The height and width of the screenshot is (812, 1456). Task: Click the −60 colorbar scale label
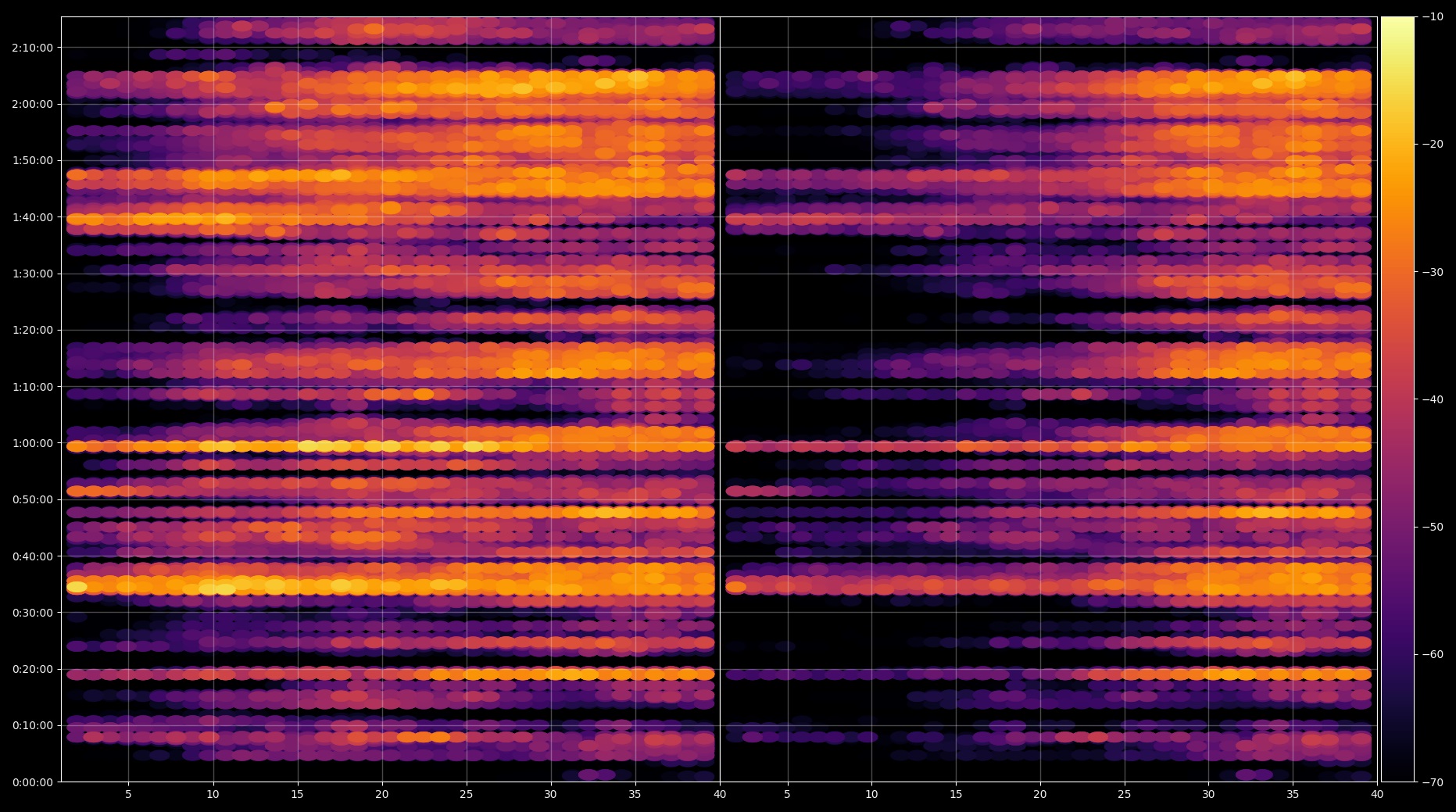[x=1433, y=654]
